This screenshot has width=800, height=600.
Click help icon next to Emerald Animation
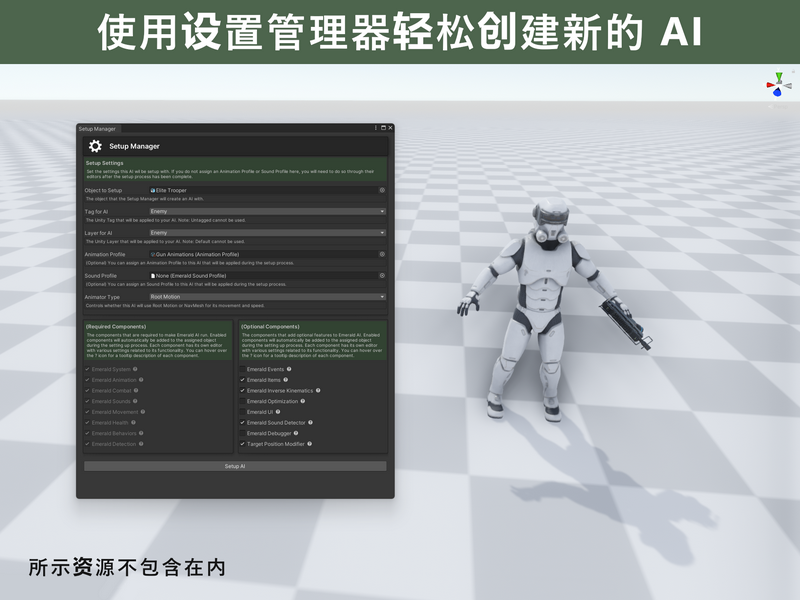tap(141, 380)
